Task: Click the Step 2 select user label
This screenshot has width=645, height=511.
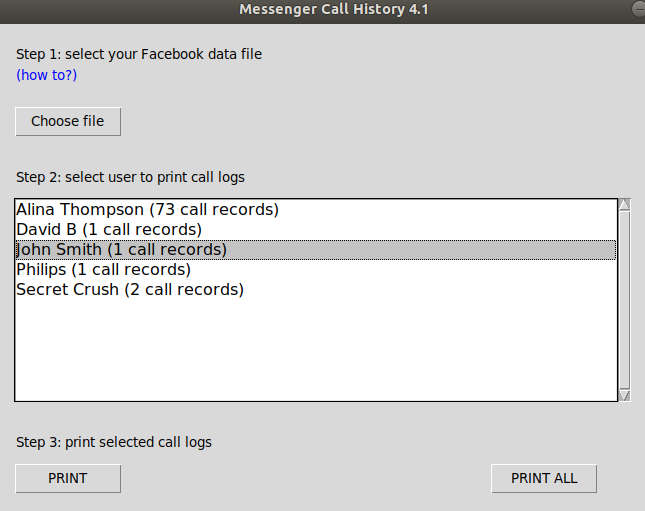Action: tap(130, 177)
